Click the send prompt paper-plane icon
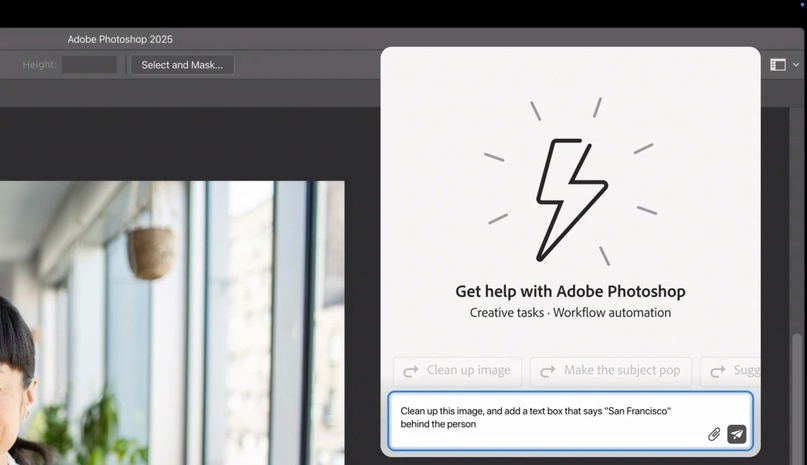The height and width of the screenshot is (465, 807). click(x=736, y=434)
